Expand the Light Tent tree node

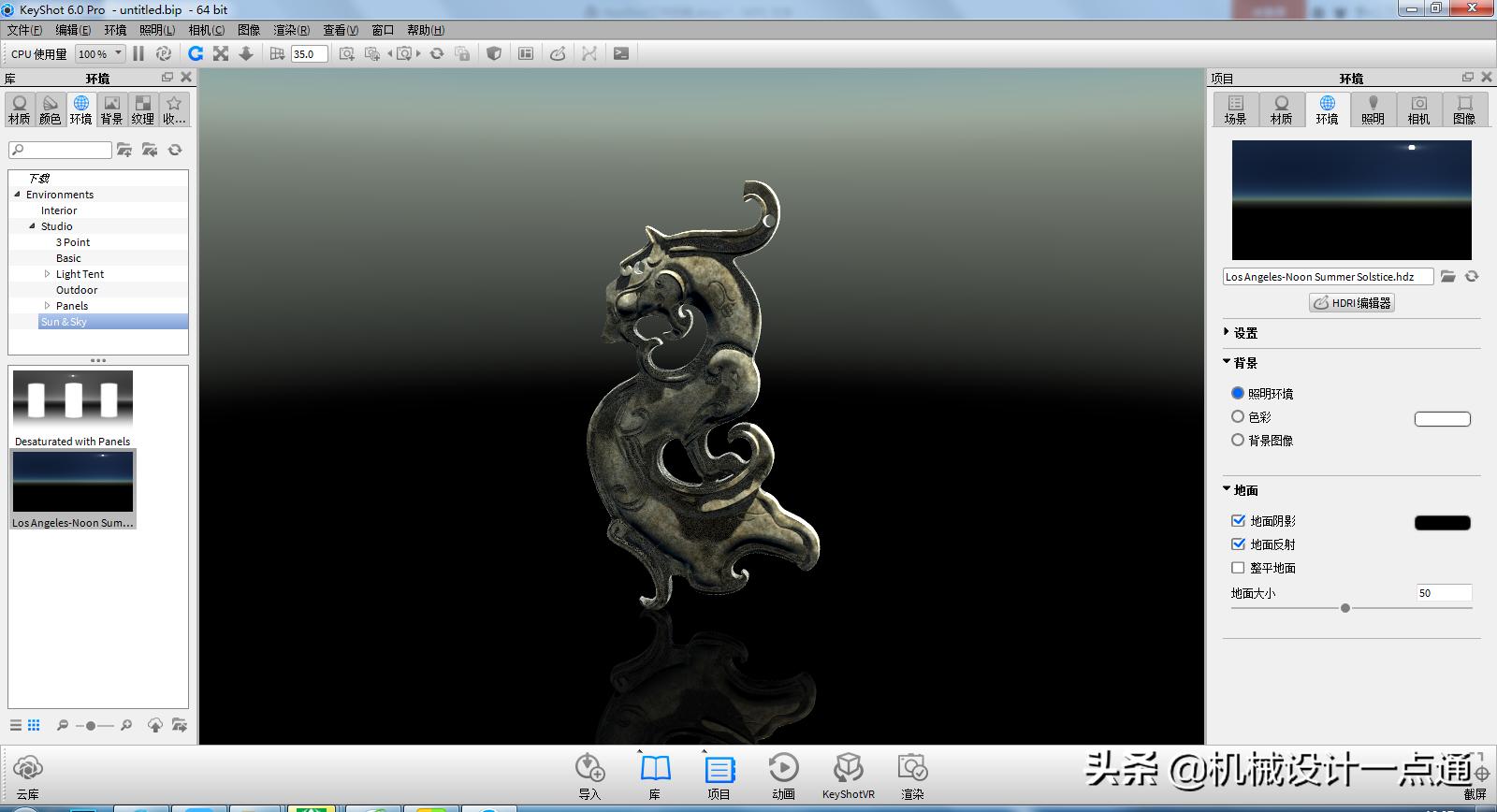click(48, 274)
